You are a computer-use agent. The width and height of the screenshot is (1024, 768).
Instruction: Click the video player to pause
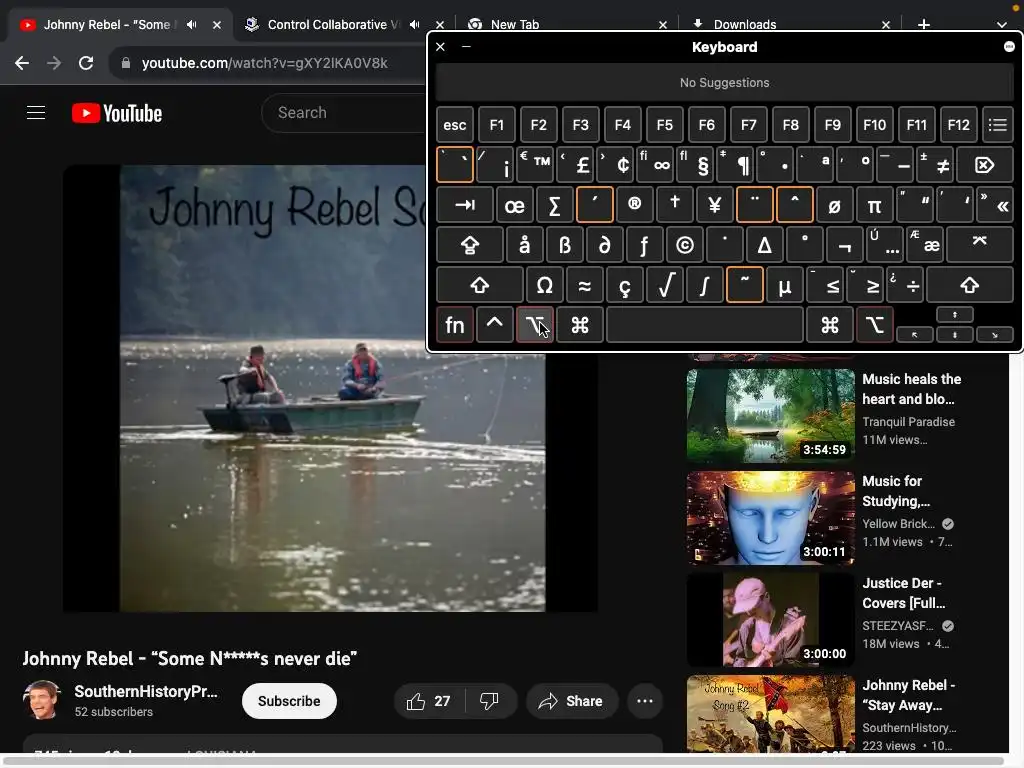coord(332,388)
